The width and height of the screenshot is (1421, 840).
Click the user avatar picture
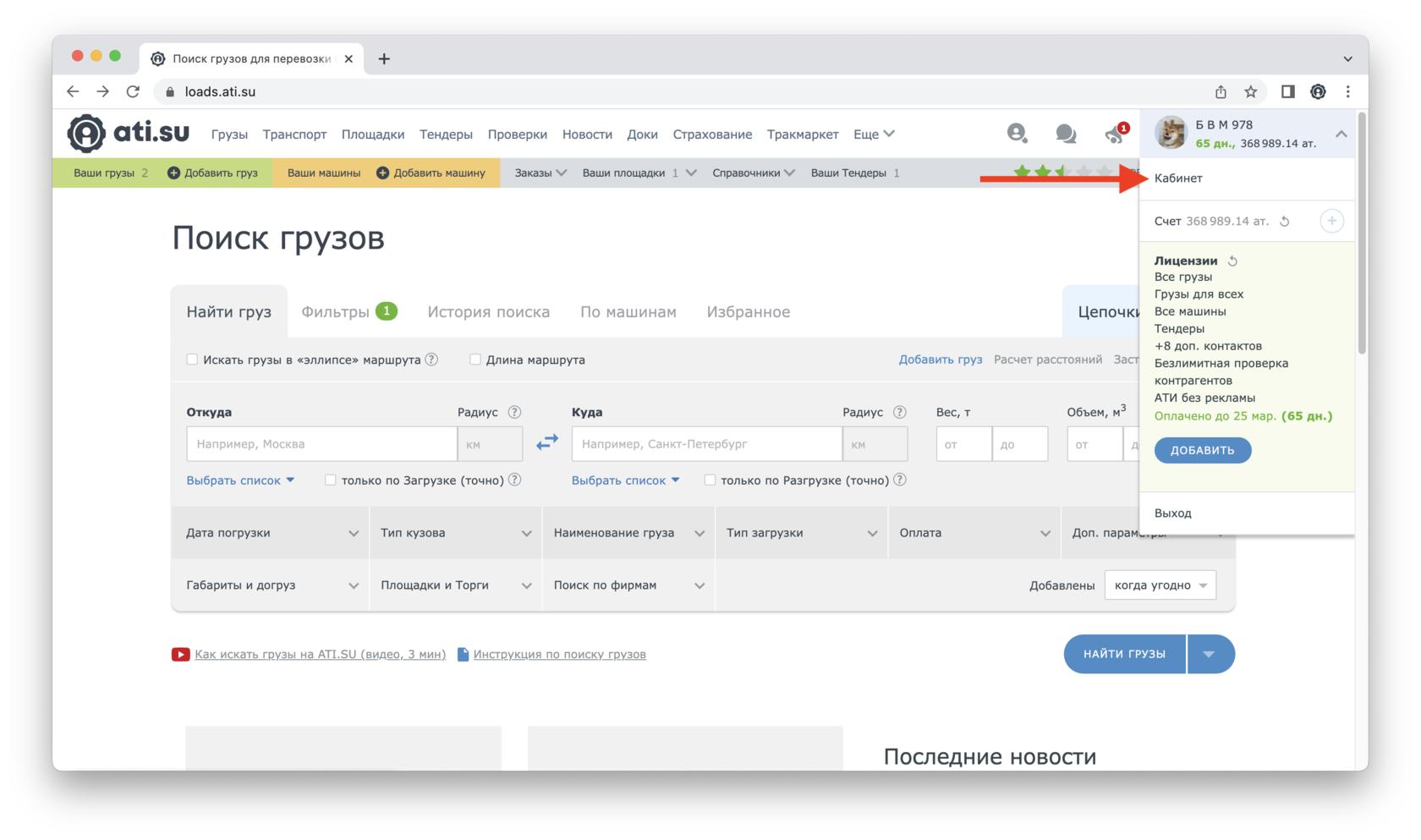click(x=1171, y=133)
